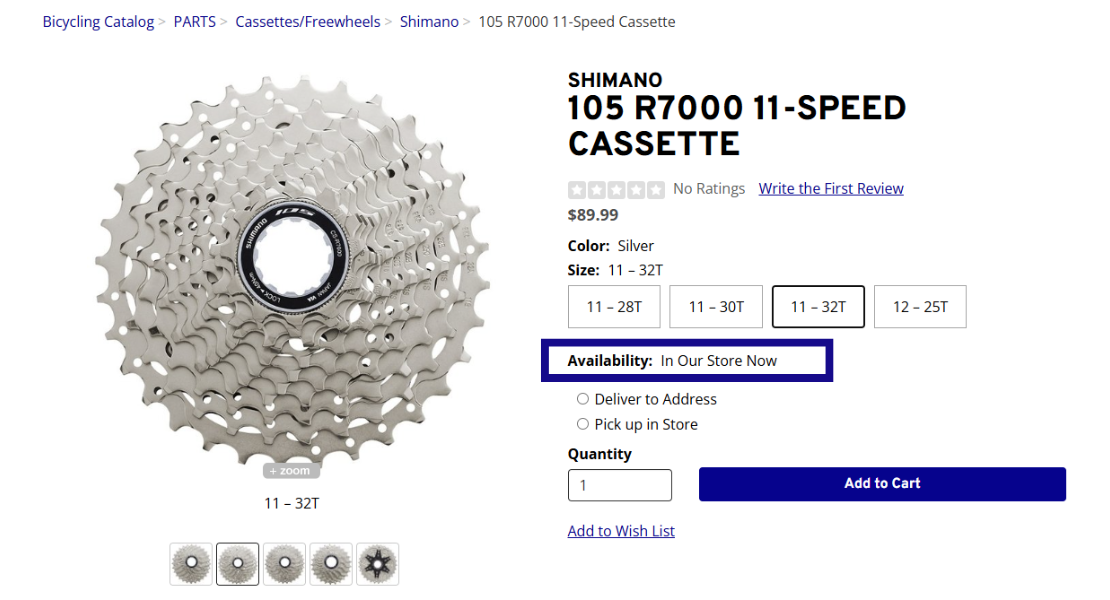
Task: Click the + zoom icon on product image
Action: click(289, 470)
